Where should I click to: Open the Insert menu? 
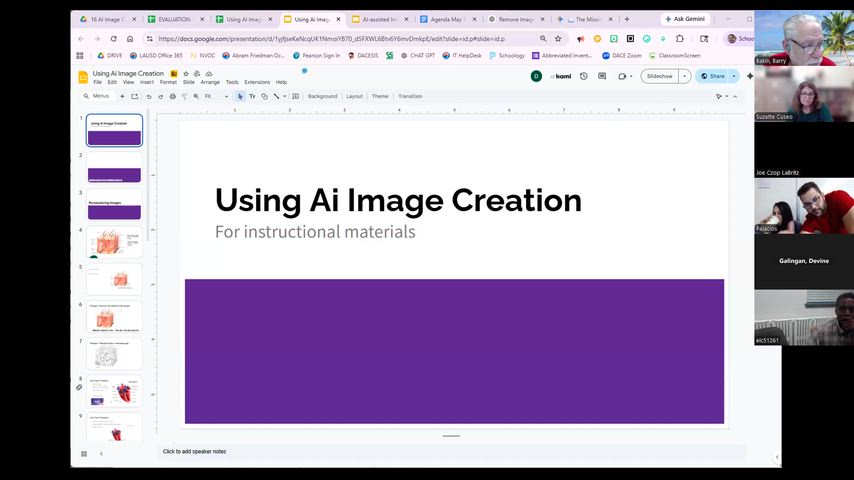click(x=147, y=82)
